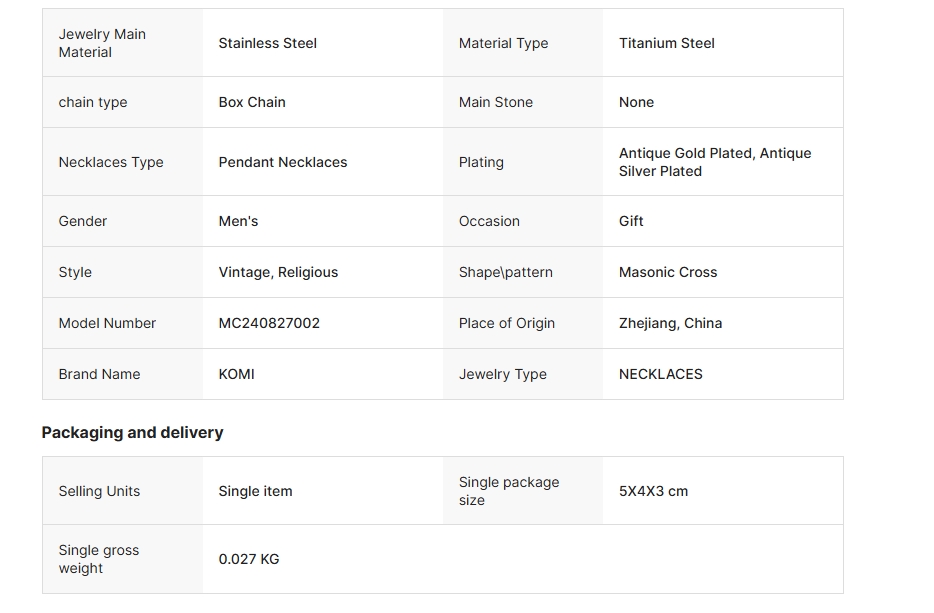The image size is (934, 613).
Task: Click the 'Main Stone' attribute label
Action: tap(495, 102)
